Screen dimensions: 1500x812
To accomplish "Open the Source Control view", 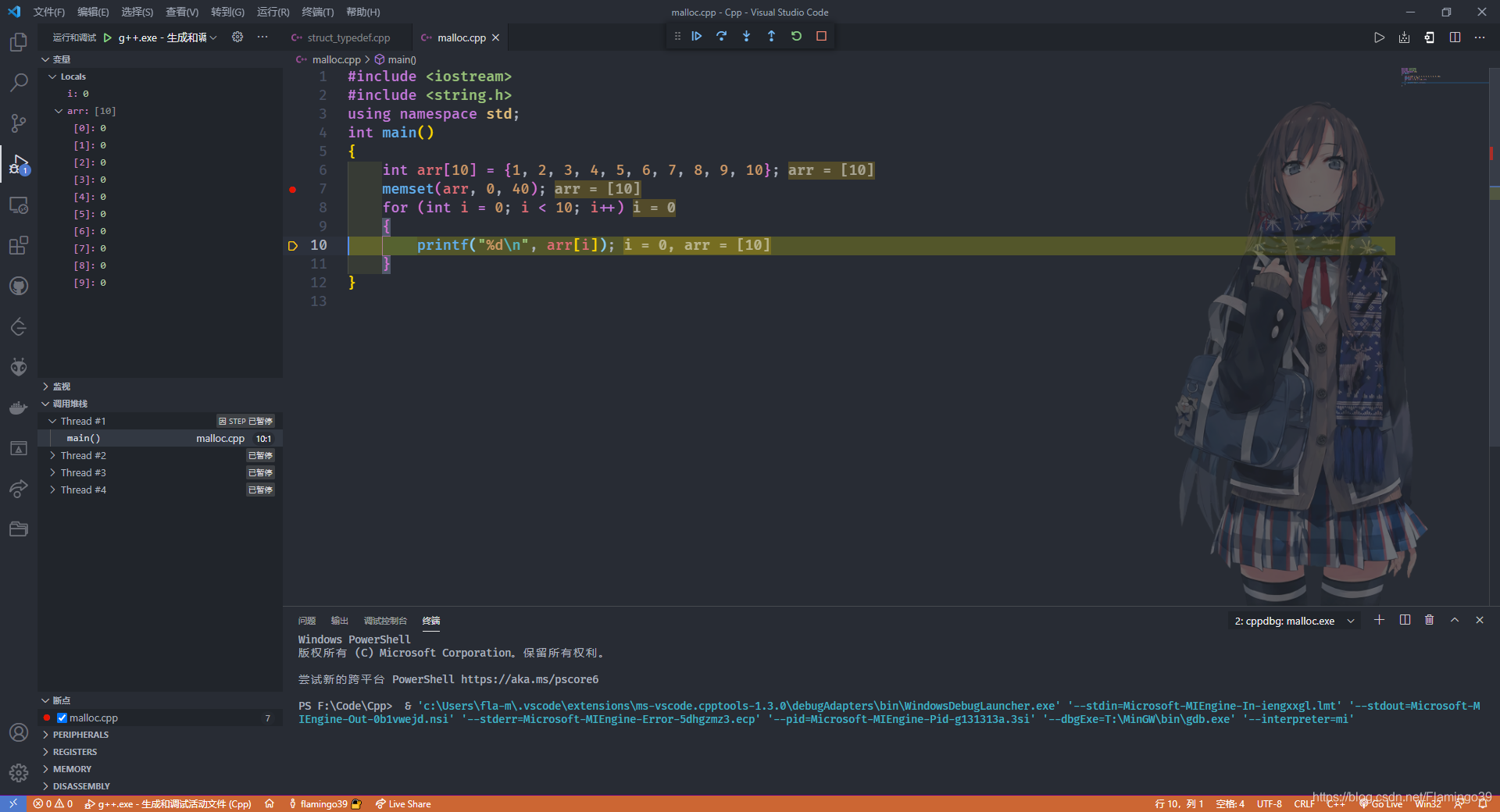I will [19, 123].
